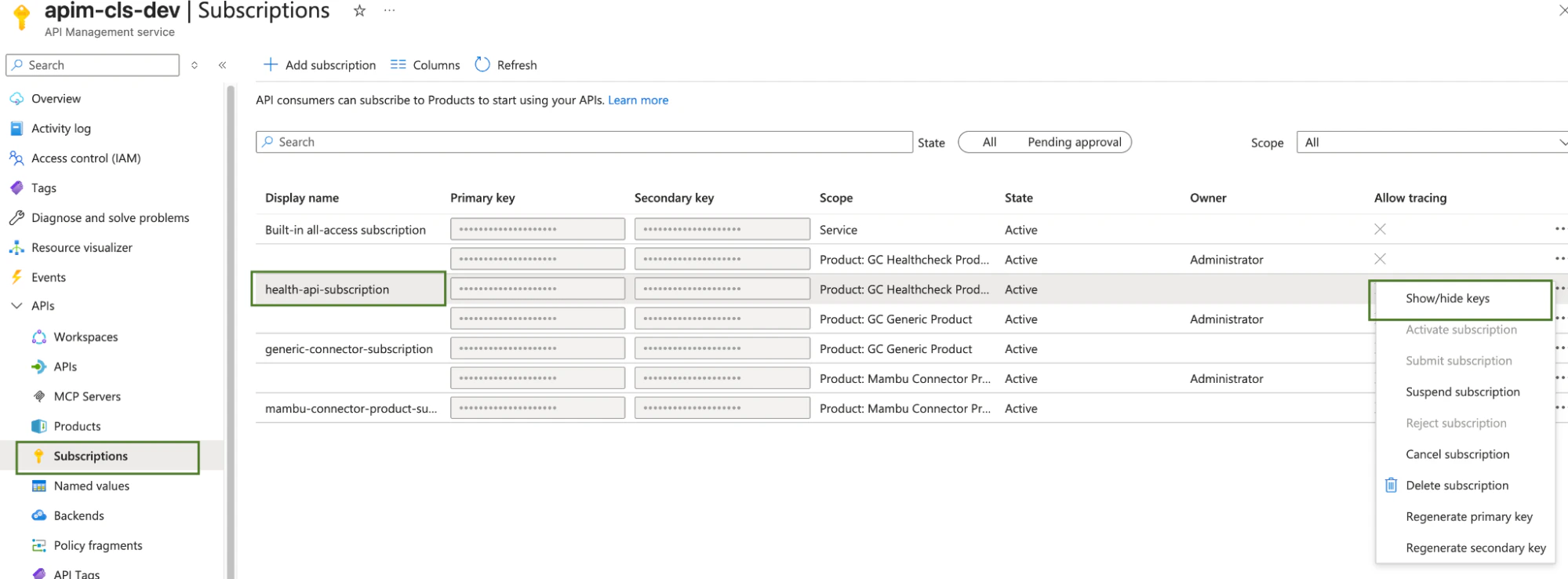This screenshot has width=1568, height=579.
Task: Click secondary key field of generic-connector-subscription
Action: (722, 348)
